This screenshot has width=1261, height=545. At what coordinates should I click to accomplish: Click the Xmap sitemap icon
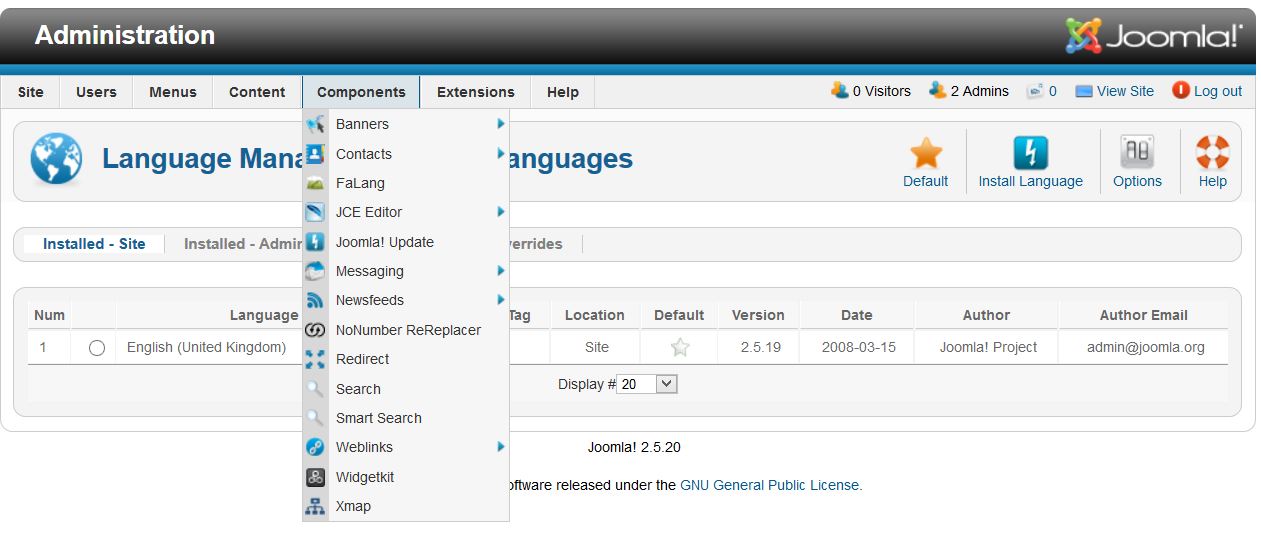[315, 506]
